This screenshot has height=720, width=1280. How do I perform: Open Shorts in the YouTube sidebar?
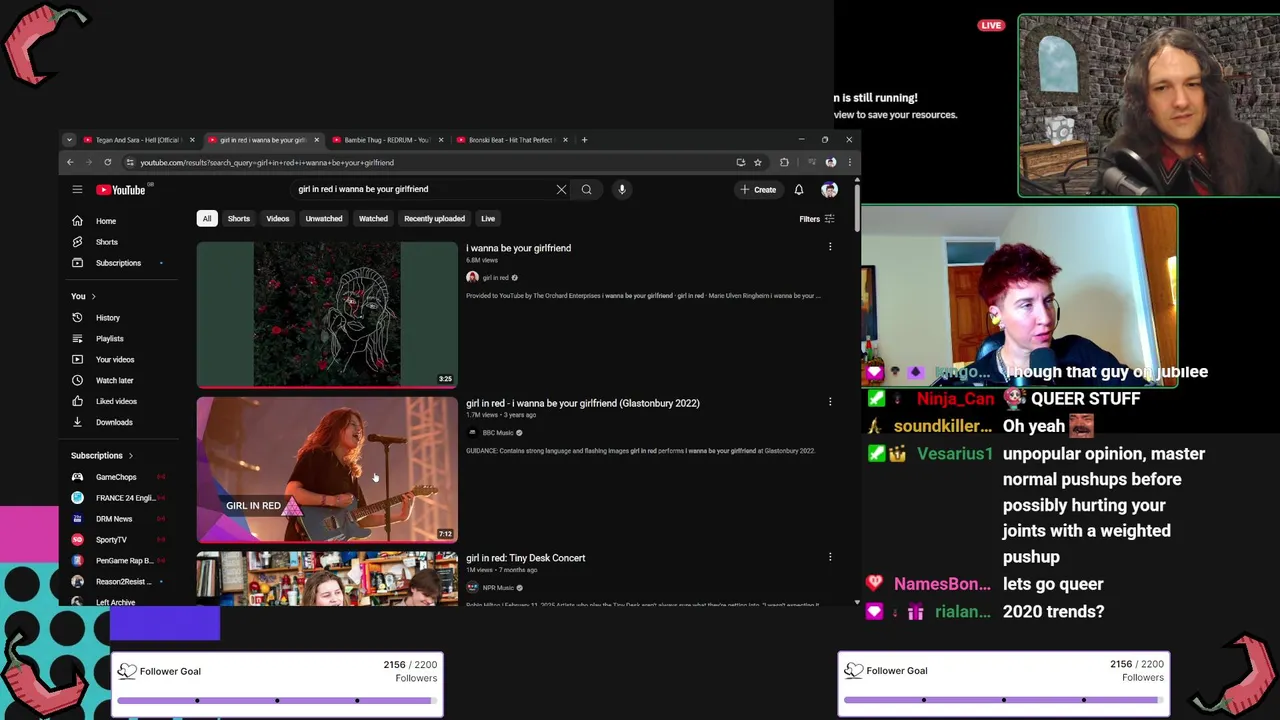[x=106, y=242]
